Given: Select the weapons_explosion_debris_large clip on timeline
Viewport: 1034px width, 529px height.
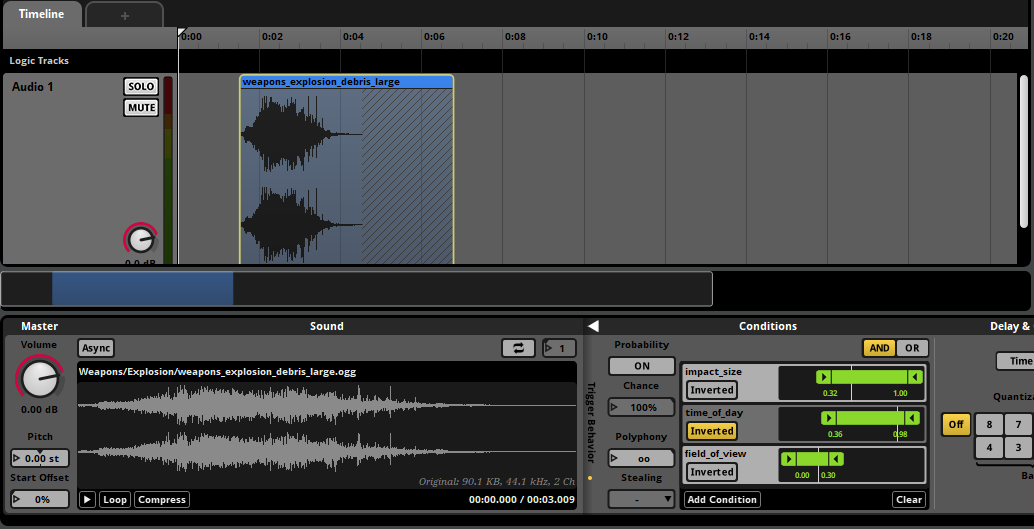Looking at the screenshot, I should (x=346, y=170).
